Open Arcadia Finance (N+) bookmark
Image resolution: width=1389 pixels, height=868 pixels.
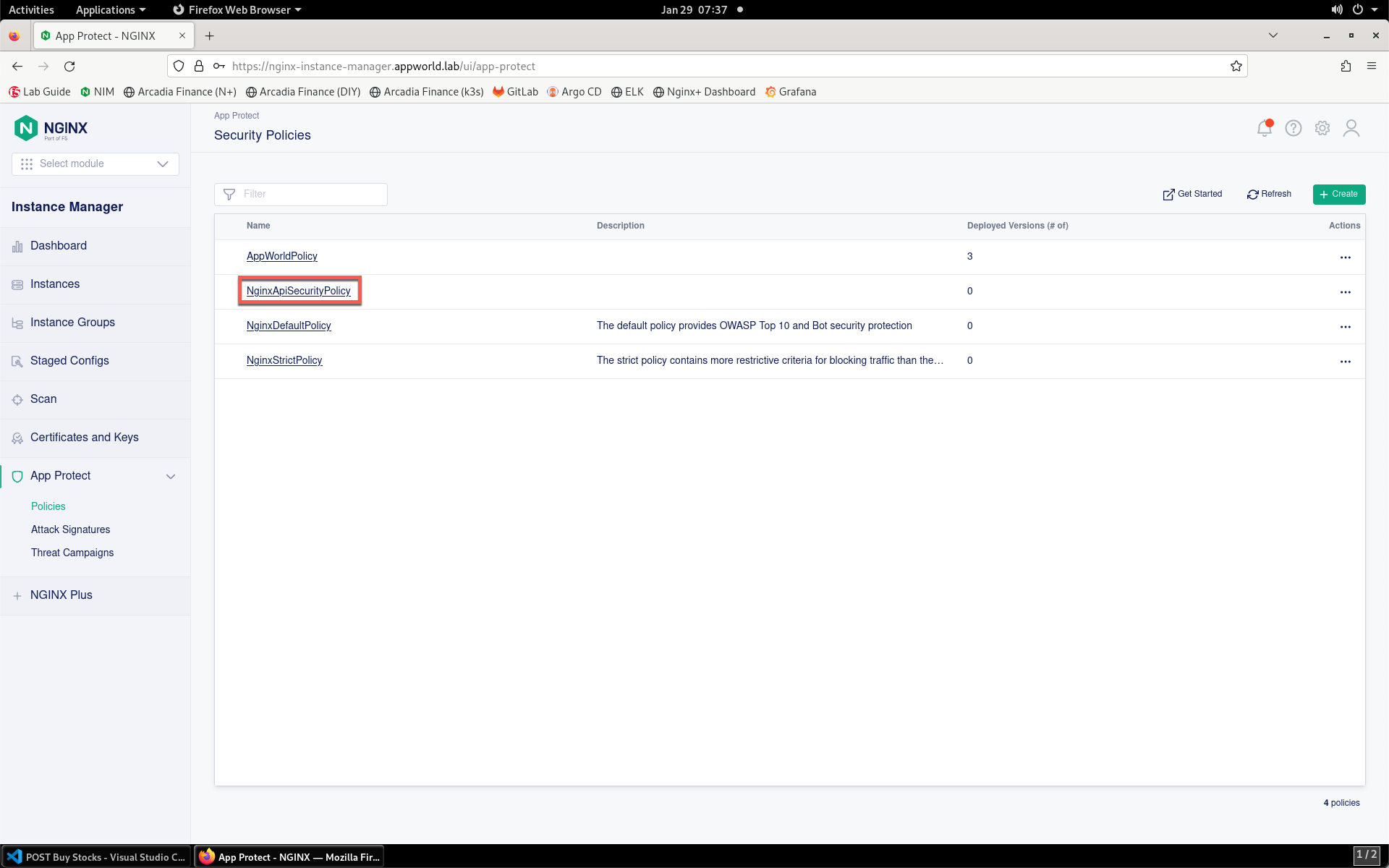180,92
